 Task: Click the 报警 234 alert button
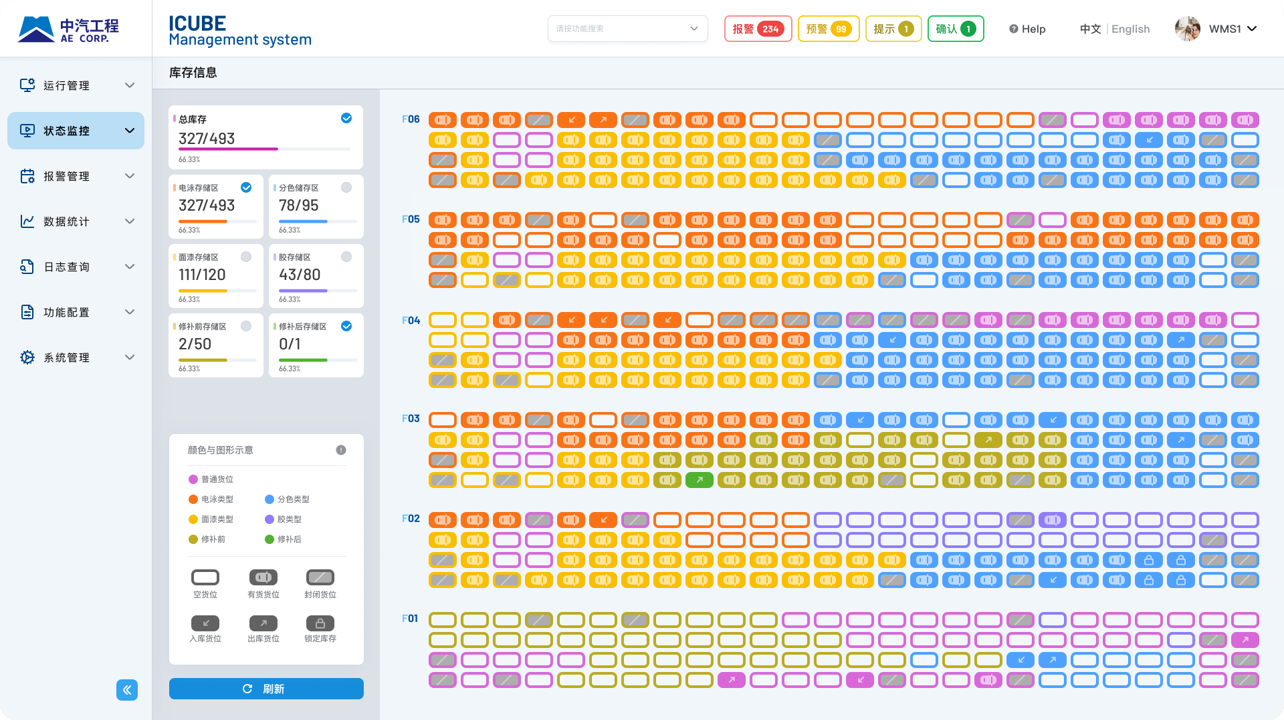[x=758, y=29]
